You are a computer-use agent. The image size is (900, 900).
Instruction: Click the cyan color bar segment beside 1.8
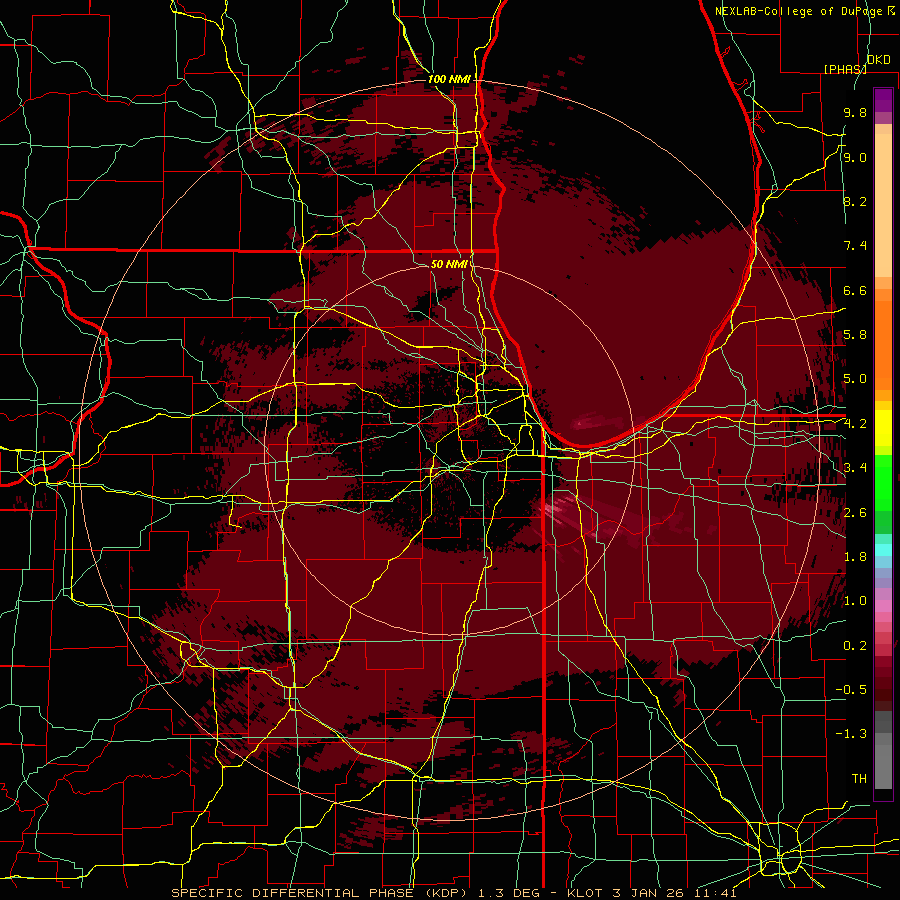coord(883,550)
